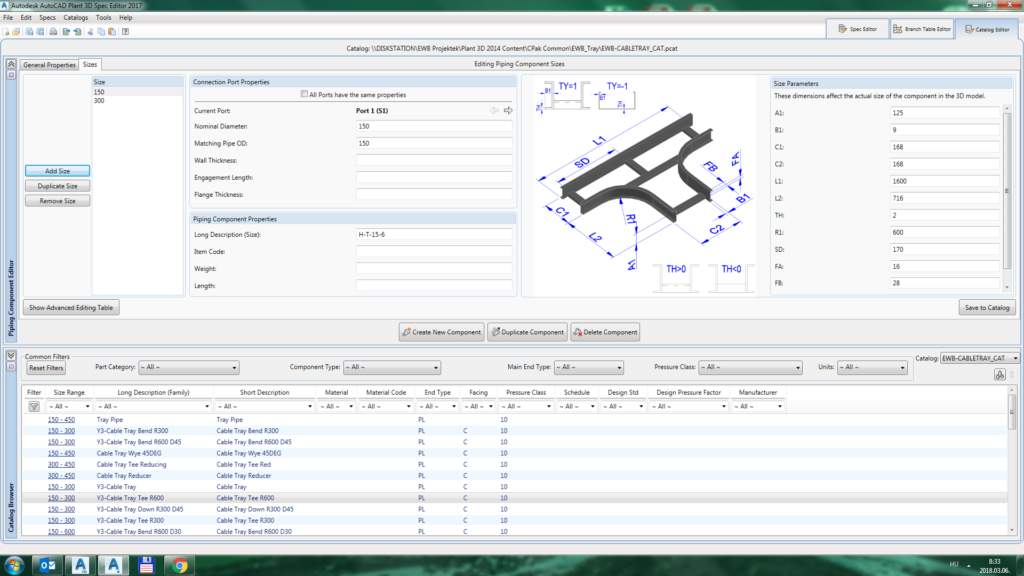Click the L1 size parameter field

tap(944, 181)
